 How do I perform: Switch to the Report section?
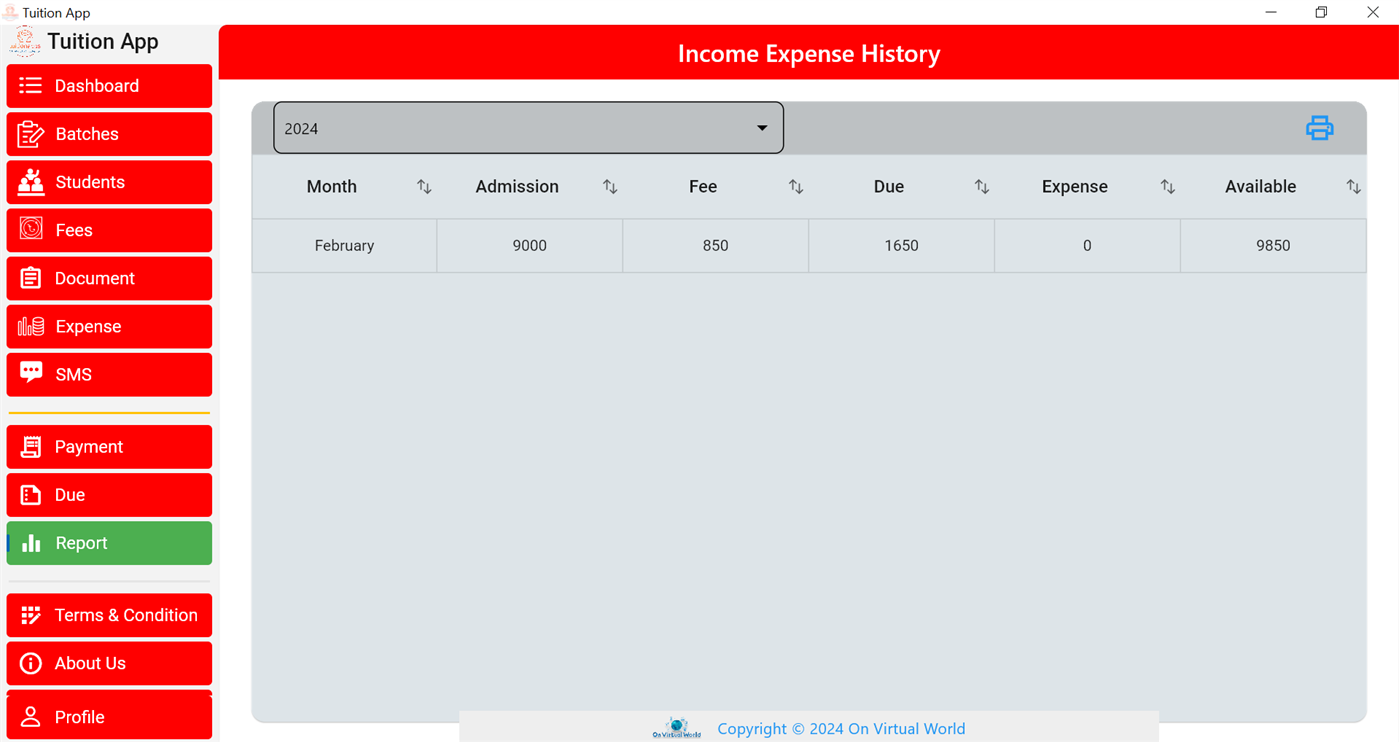point(108,542)
